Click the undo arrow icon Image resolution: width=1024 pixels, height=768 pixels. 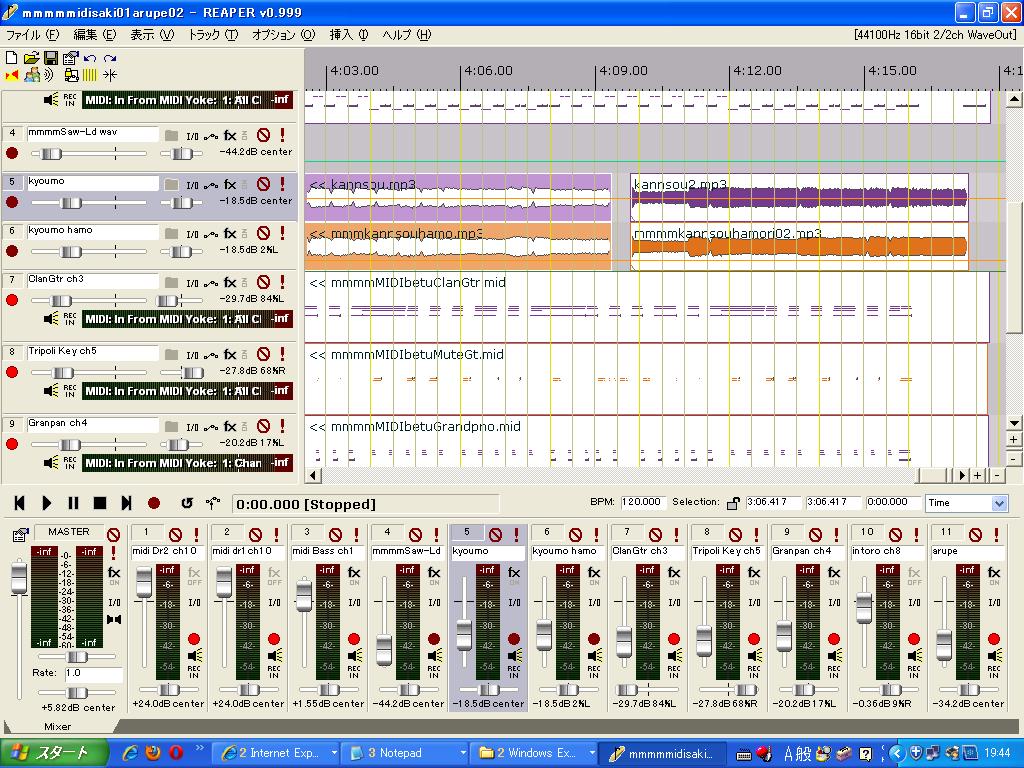click(90, 58)
